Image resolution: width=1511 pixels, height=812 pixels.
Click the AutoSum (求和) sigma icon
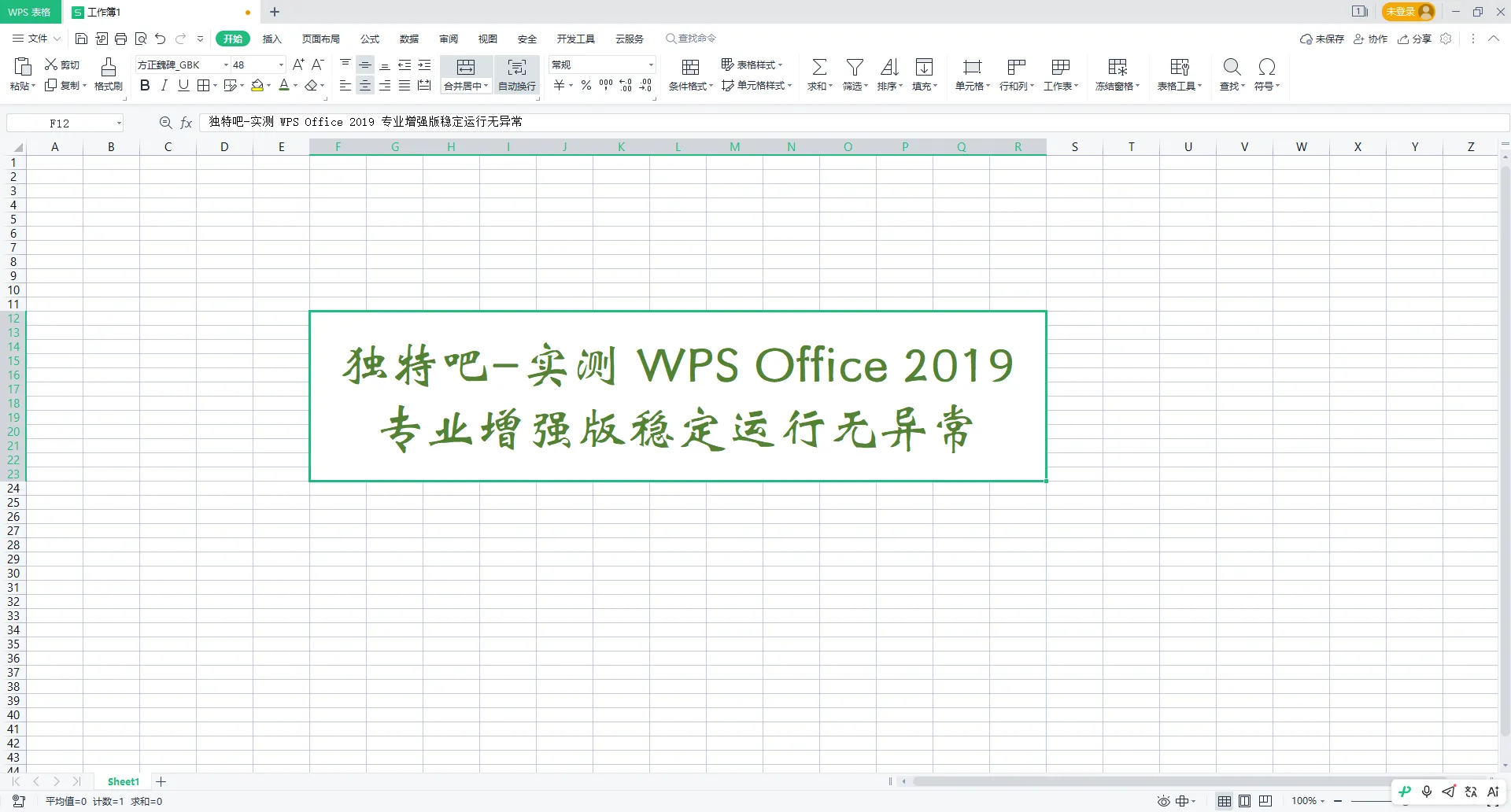click(x=819, y=67)
